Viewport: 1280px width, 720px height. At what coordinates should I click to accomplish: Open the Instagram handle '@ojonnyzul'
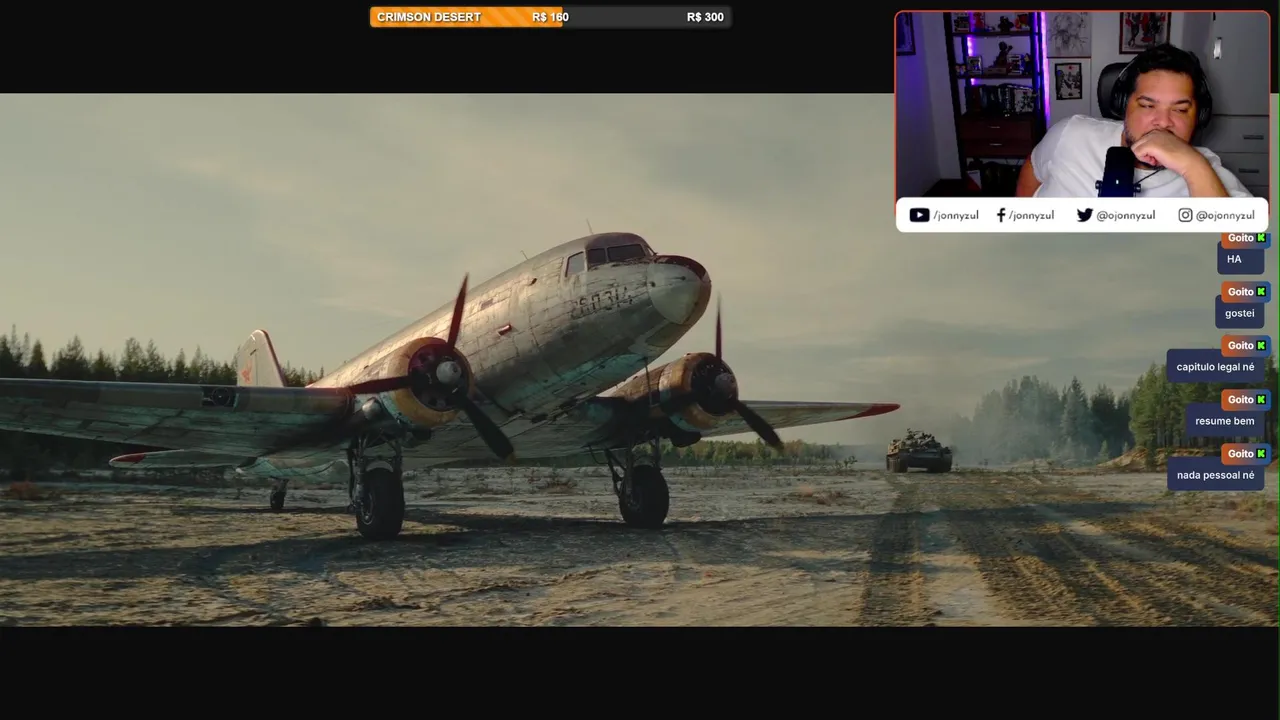click(x=1225, y=215)
